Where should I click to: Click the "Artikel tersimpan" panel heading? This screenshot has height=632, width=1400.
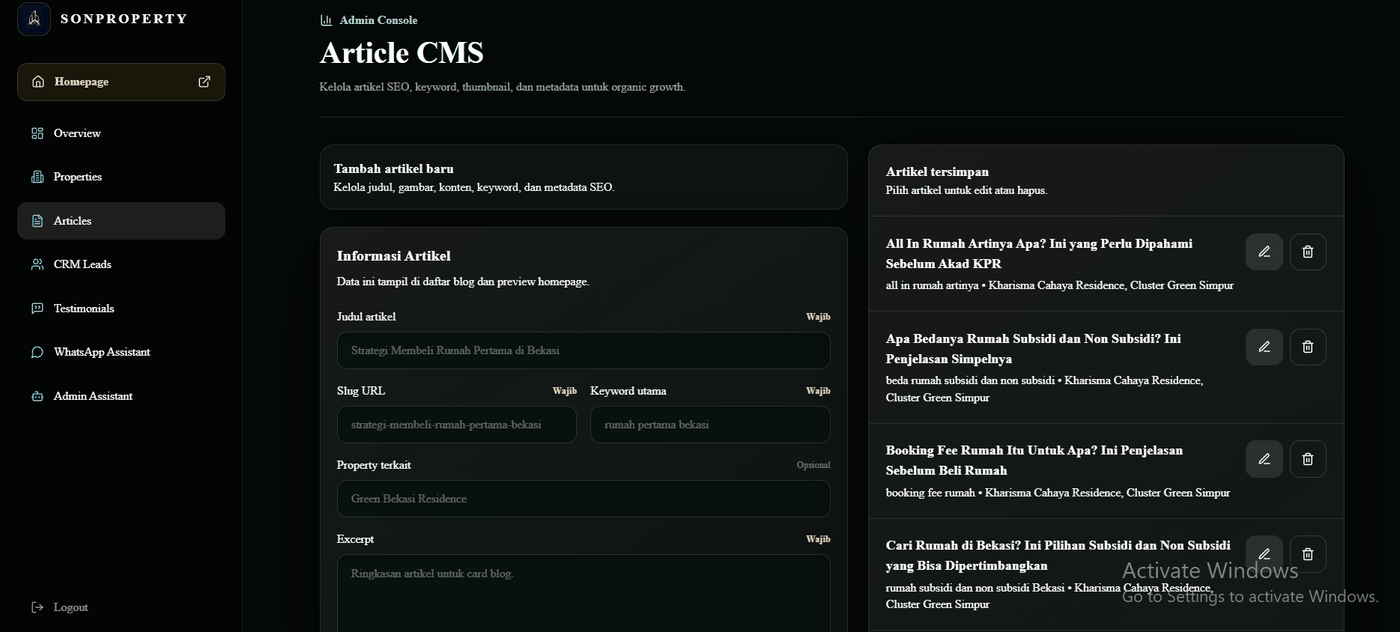pos(937,172)
